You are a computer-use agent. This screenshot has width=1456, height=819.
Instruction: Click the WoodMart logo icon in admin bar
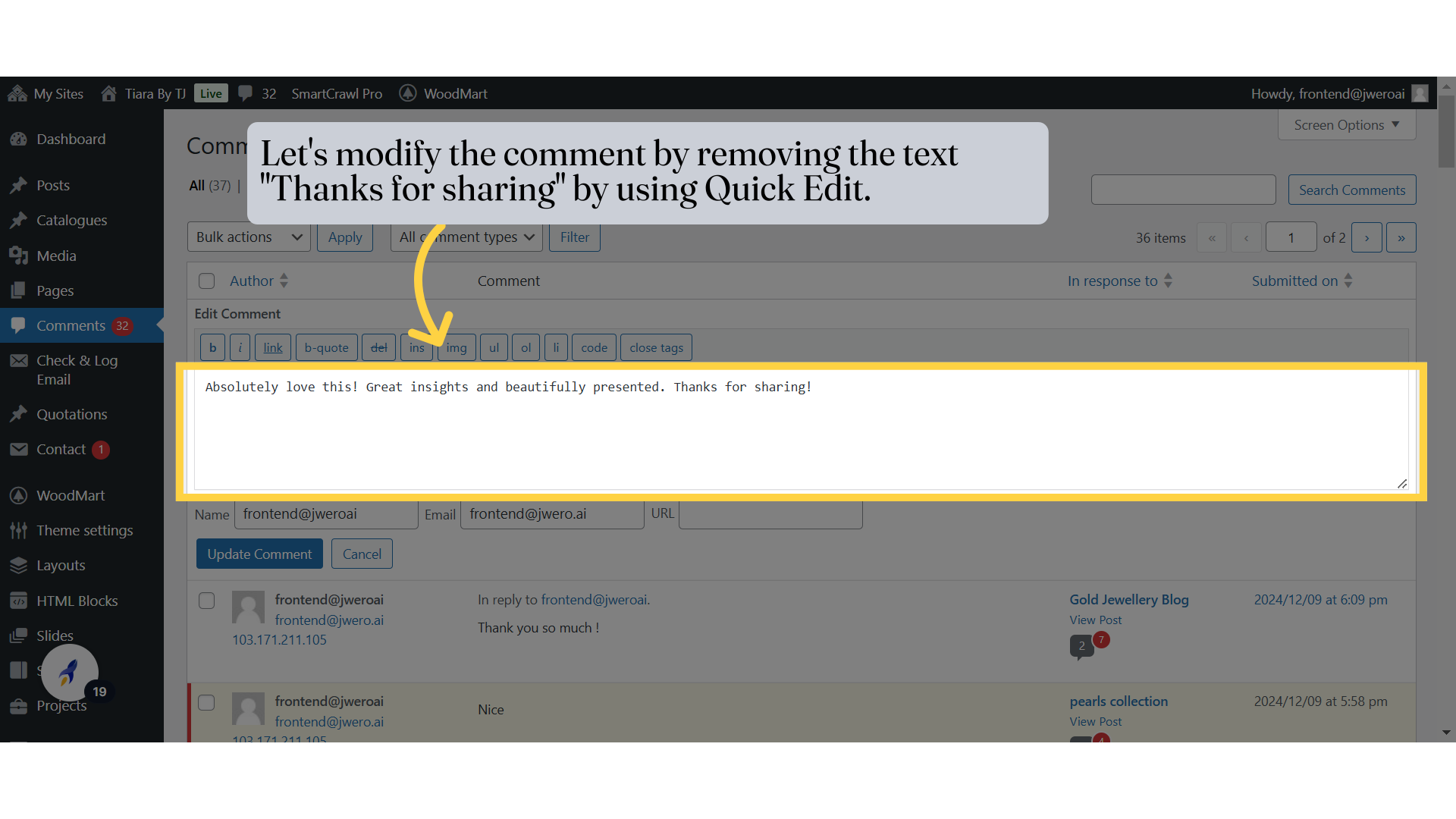(x=408, y=93)
